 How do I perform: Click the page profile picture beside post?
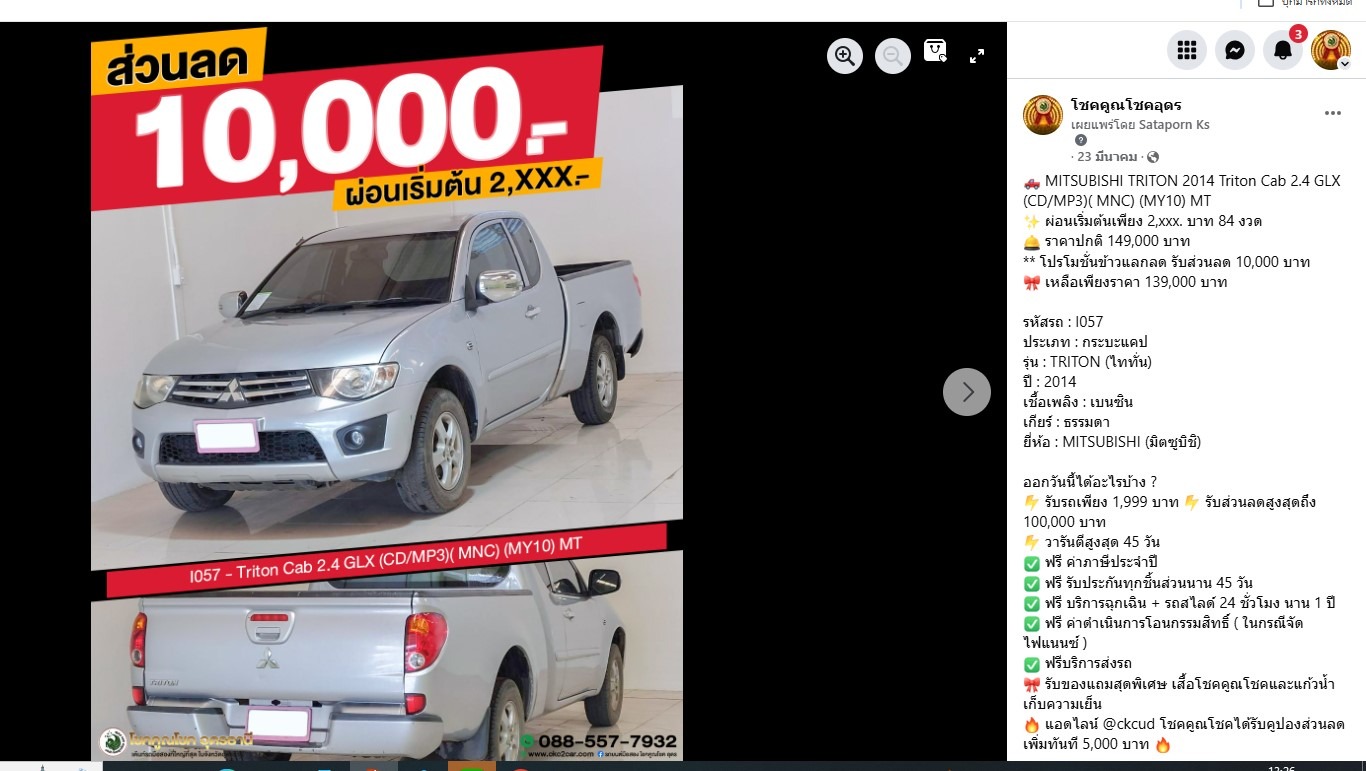(x=1043, y=115)
